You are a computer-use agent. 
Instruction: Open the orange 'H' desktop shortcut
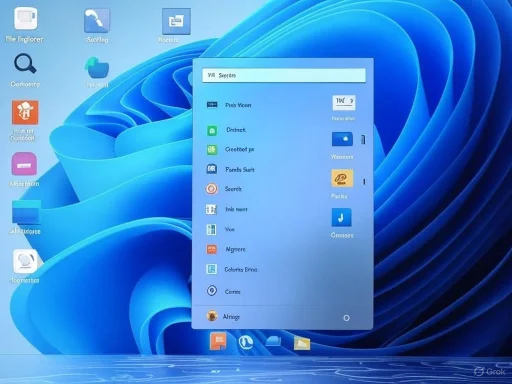(x=25, y=120)
